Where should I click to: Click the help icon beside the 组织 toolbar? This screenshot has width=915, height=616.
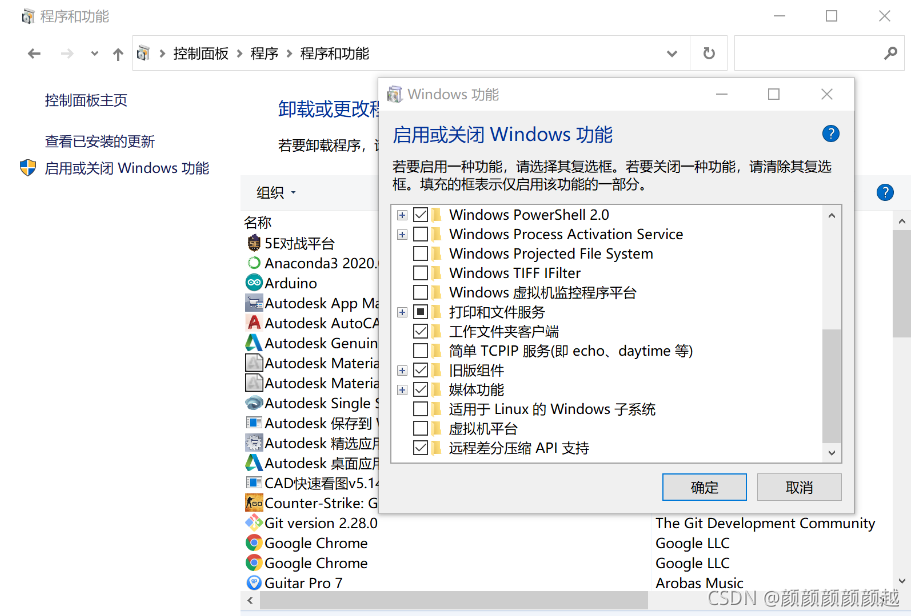[885, 192]
